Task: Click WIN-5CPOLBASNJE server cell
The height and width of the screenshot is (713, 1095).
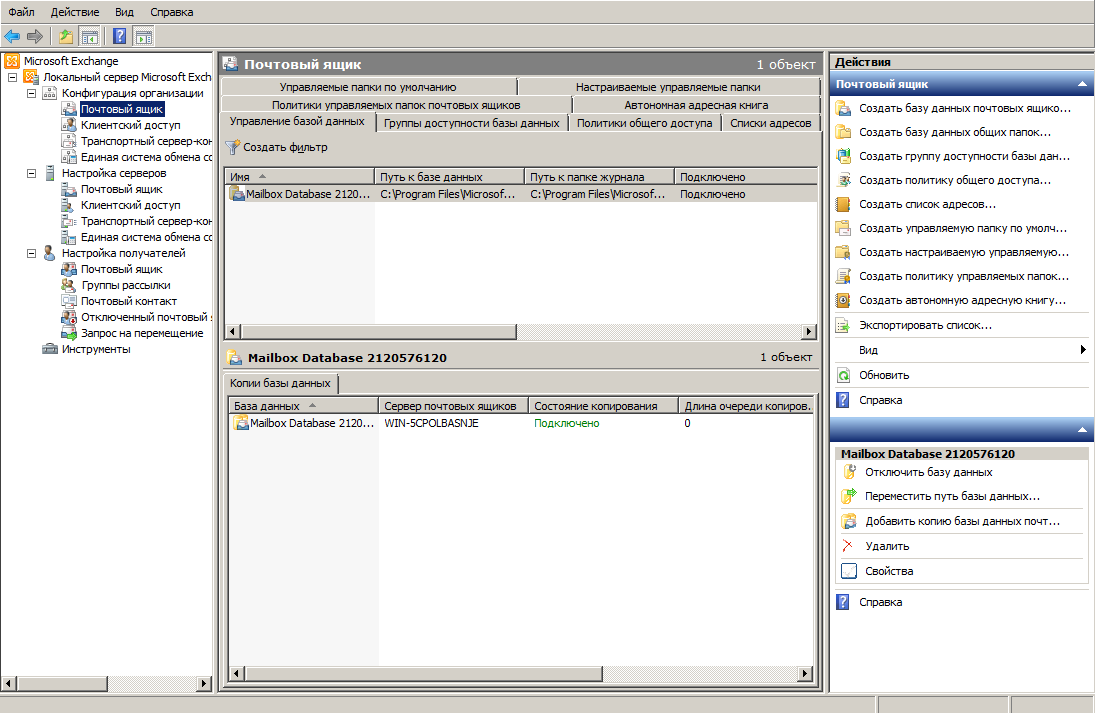Action: (431, 423)
